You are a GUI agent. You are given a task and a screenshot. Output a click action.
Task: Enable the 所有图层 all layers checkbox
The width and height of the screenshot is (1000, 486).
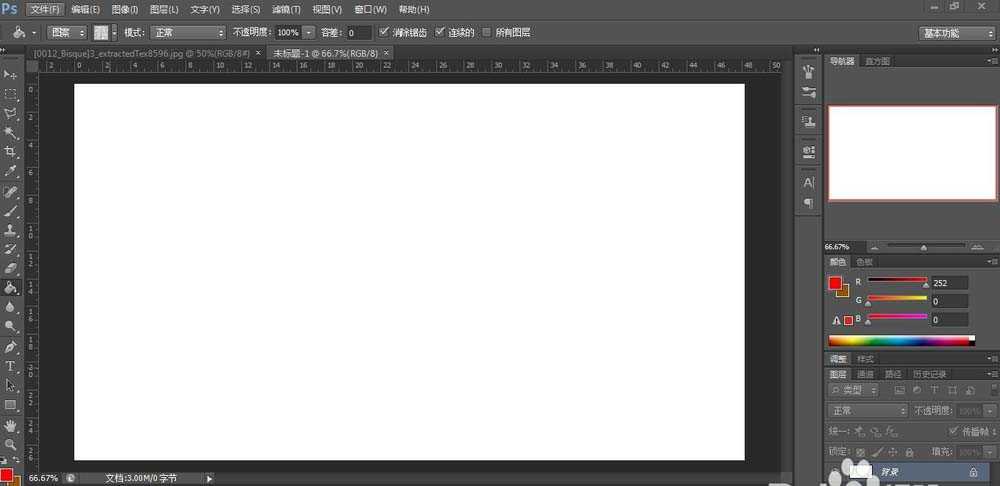[487, 32]
